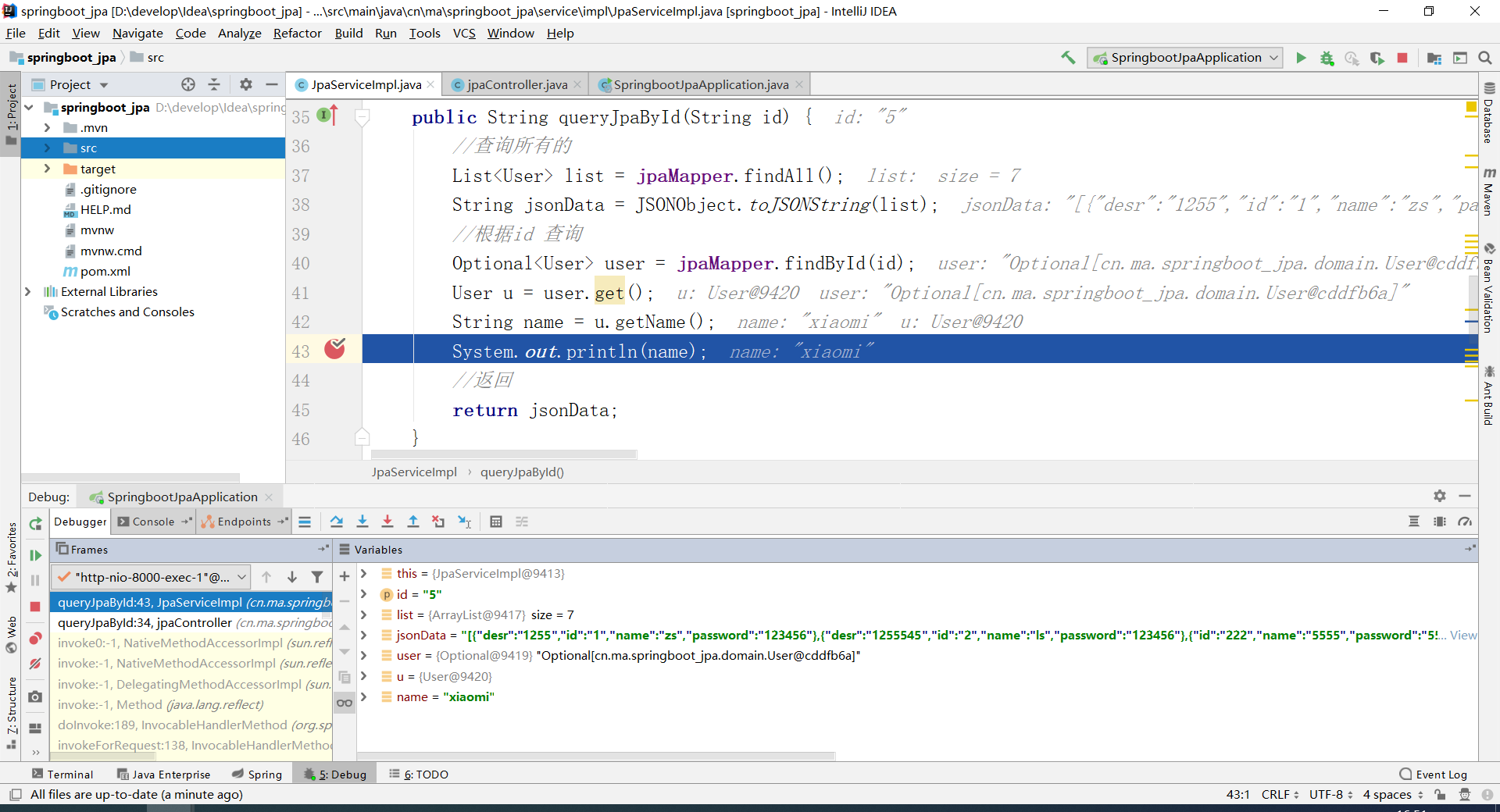Open the Evaluate Expression calculator icon
Screen dimensions: 1500x812
coord(496,522)
